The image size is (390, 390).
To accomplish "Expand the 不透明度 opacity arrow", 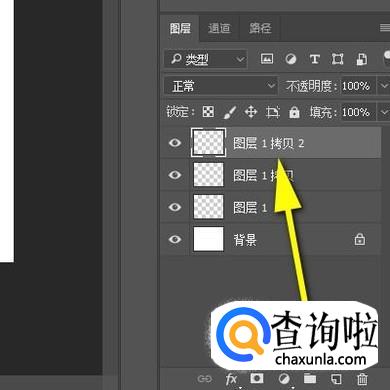I will (x=383, y=85).
